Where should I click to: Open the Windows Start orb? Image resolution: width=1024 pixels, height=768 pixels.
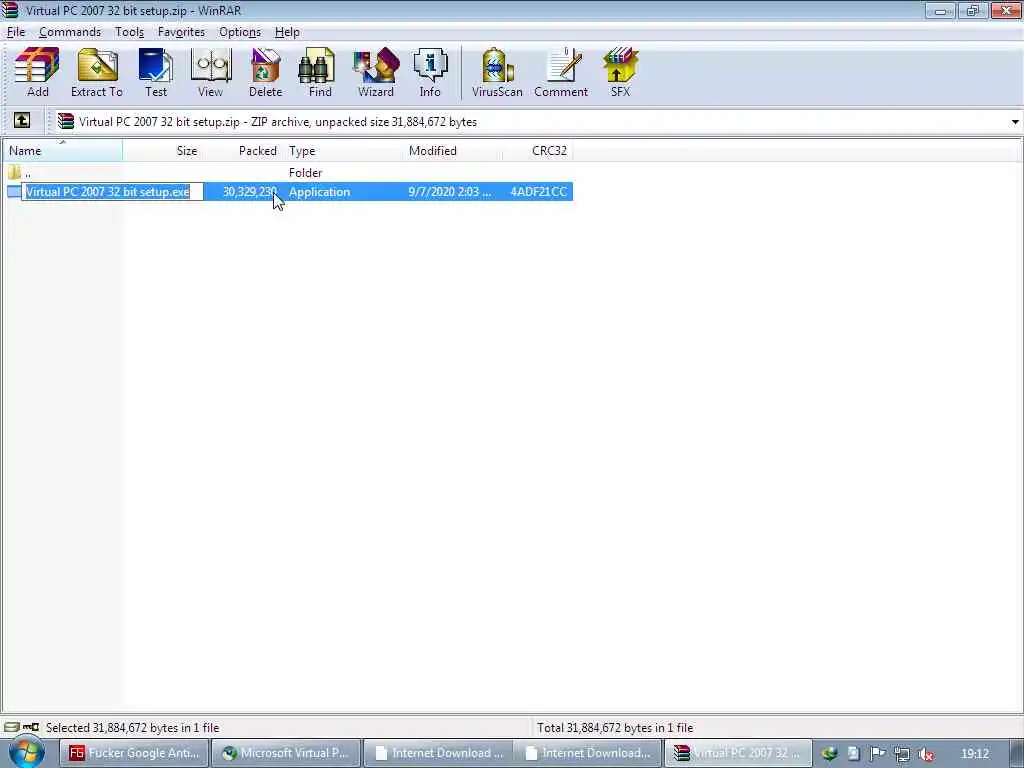(27, 753)
